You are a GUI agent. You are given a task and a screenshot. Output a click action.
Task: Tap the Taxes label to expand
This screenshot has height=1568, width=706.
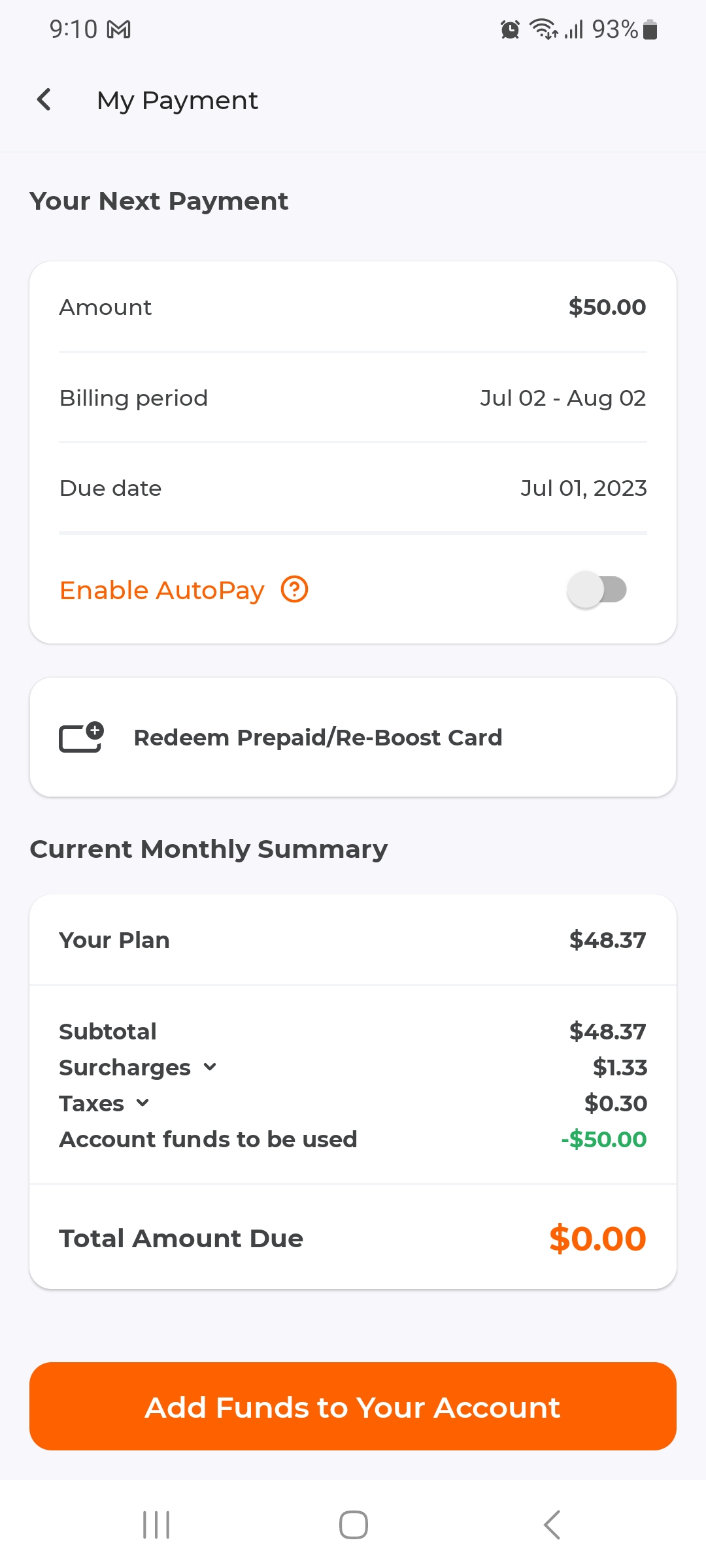pyautogui.click(x=92, y=1103)
